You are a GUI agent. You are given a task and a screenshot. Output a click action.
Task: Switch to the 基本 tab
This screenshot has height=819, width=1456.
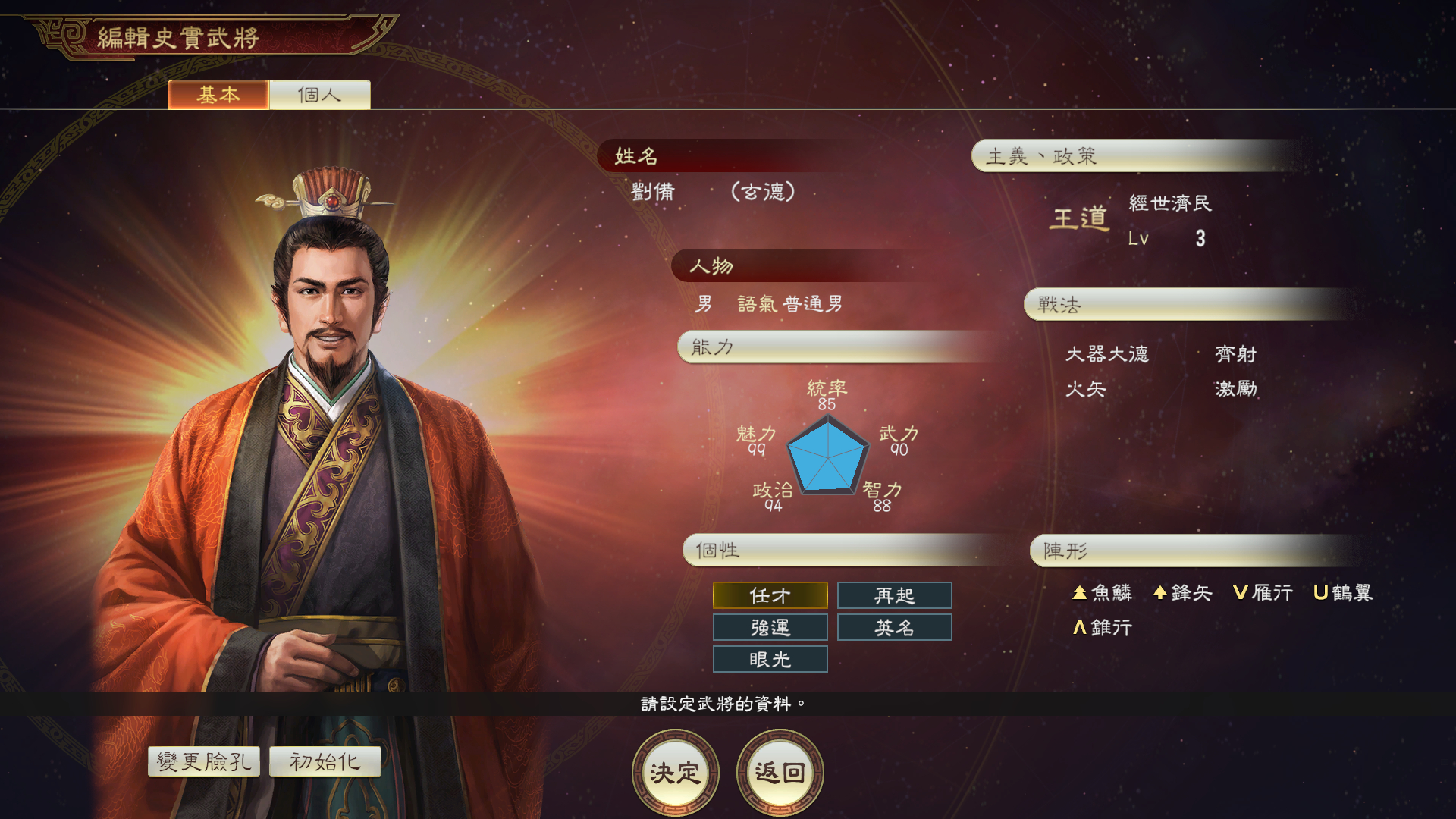218,95
